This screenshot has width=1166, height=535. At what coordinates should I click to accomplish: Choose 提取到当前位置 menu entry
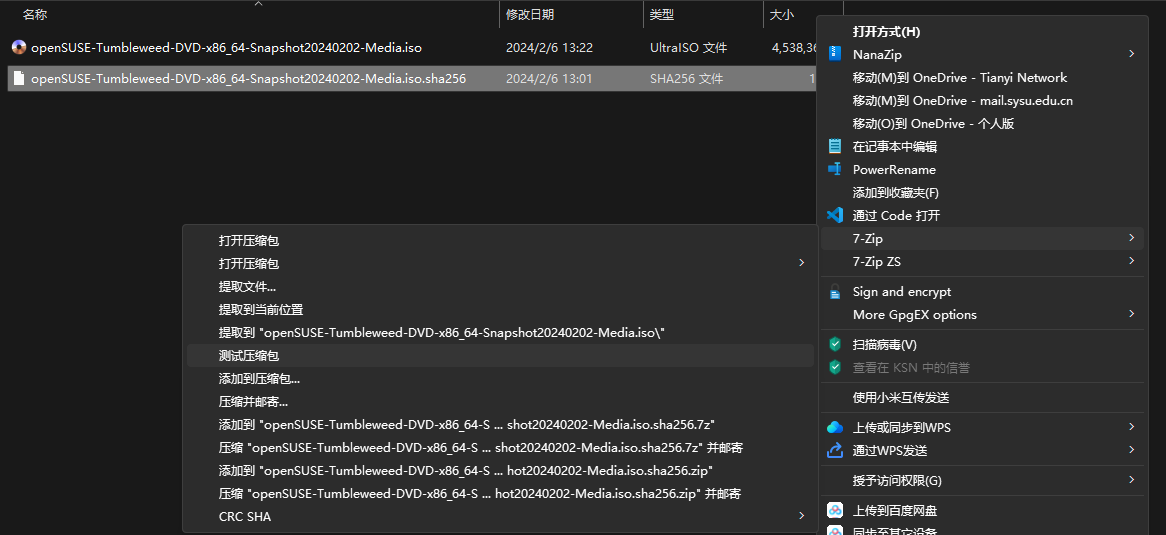pos(261,309)
